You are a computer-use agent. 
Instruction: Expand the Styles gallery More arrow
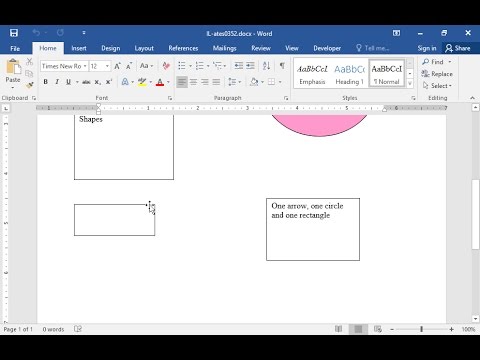[410, 83]
